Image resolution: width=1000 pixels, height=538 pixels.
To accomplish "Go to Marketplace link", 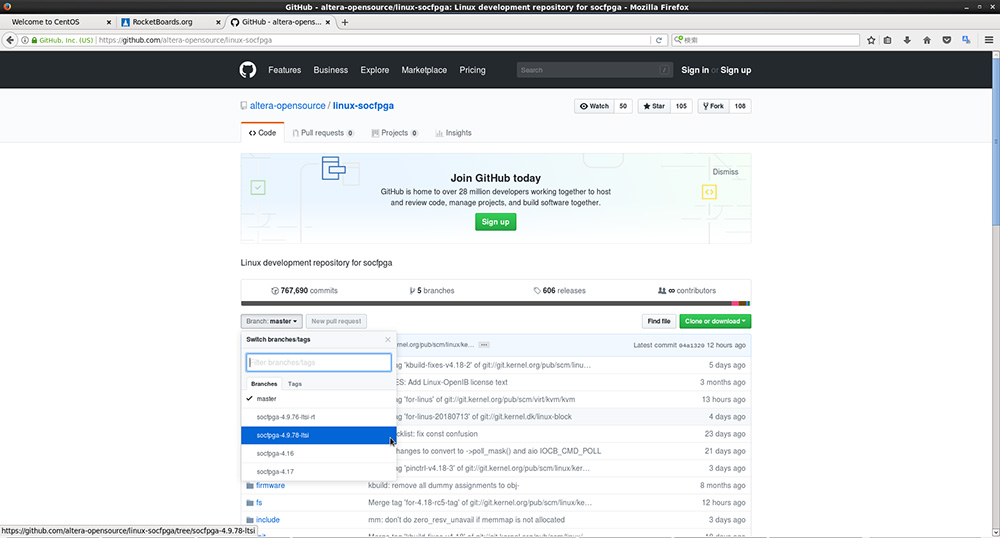I will click(424, 70).
